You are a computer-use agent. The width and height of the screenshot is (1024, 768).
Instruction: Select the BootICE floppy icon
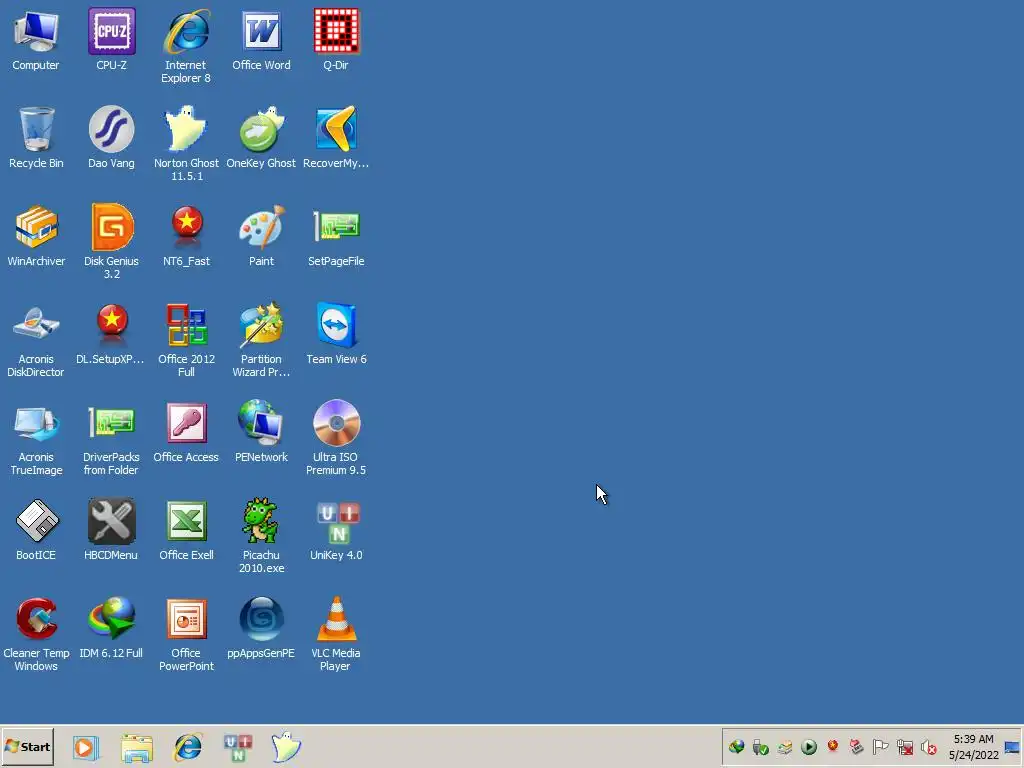pyautogui.click(x=36, y=529)
